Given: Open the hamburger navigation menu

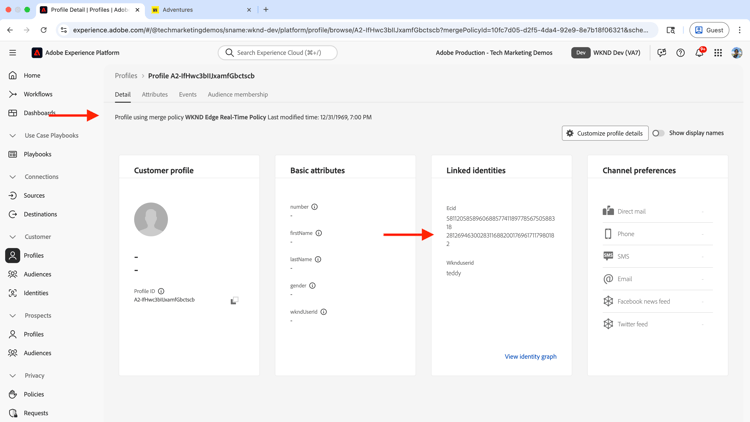Looking at the screenshot, I should 12,53.
